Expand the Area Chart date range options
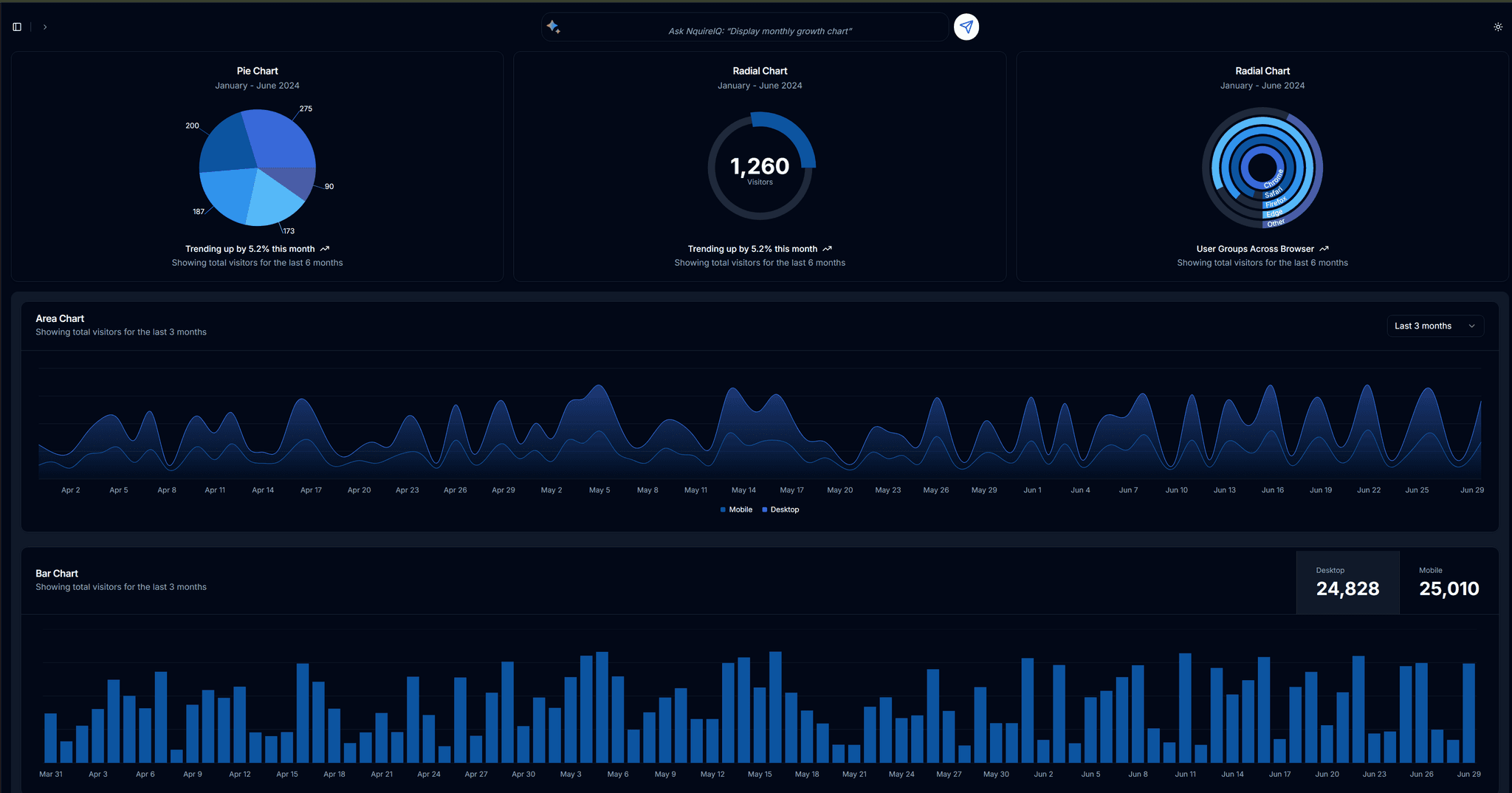 click(x=1434, y=326)
